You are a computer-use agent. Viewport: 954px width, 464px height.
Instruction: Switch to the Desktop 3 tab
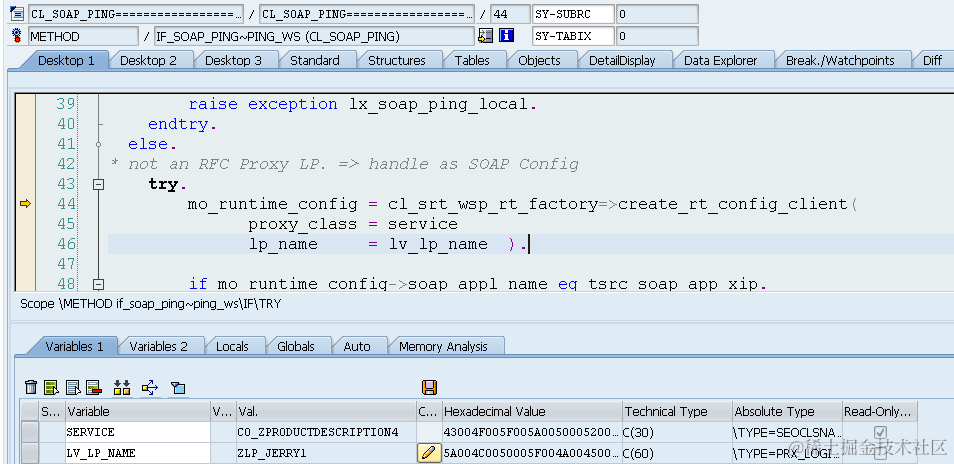click(x=233, y=60)
